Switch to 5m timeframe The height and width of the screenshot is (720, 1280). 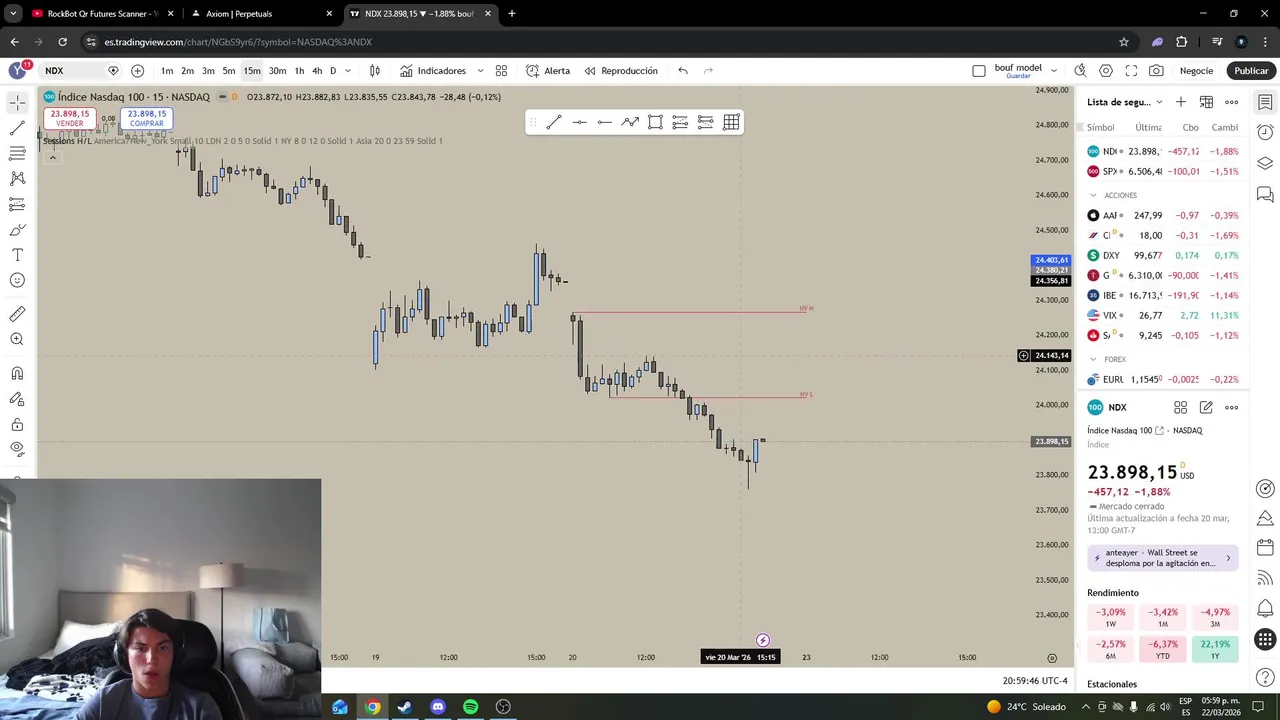[229, 71]
